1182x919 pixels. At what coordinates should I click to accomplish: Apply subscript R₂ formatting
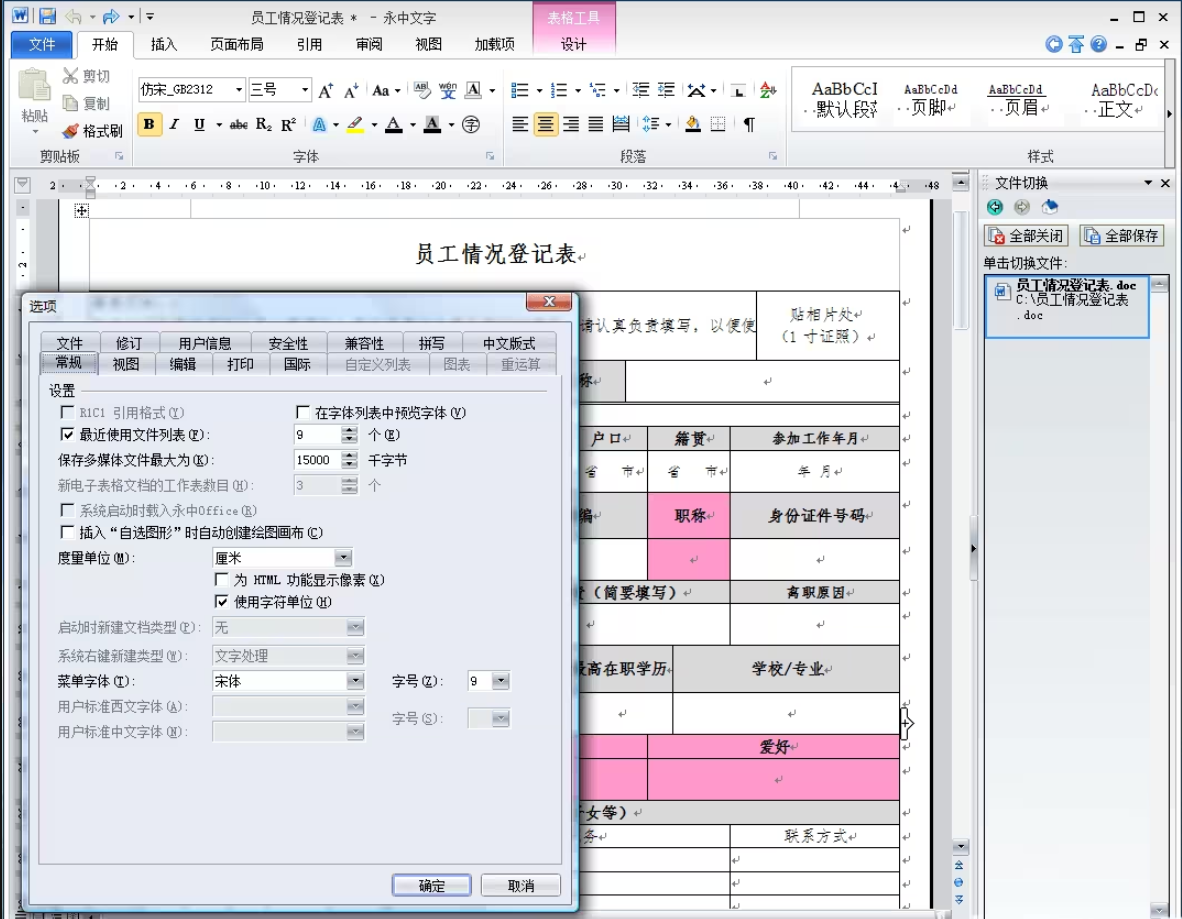coord(263,124)
